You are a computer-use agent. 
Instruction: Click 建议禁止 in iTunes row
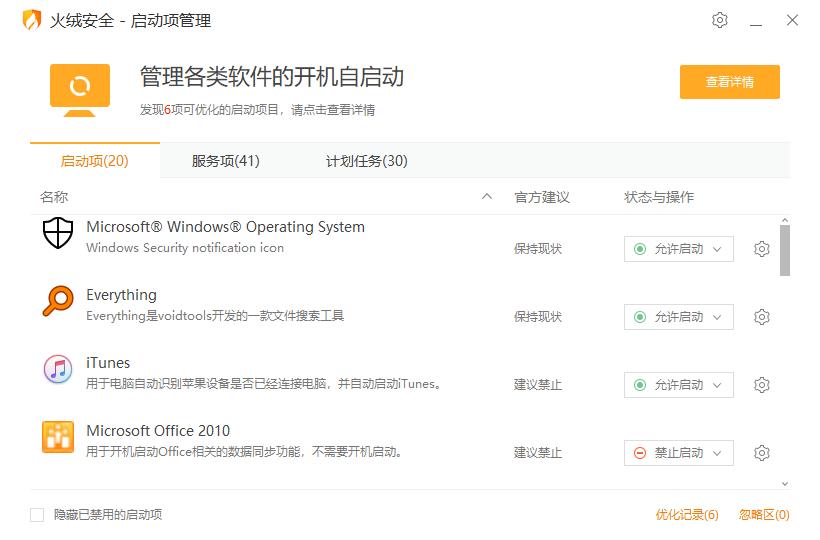[538, 385]
